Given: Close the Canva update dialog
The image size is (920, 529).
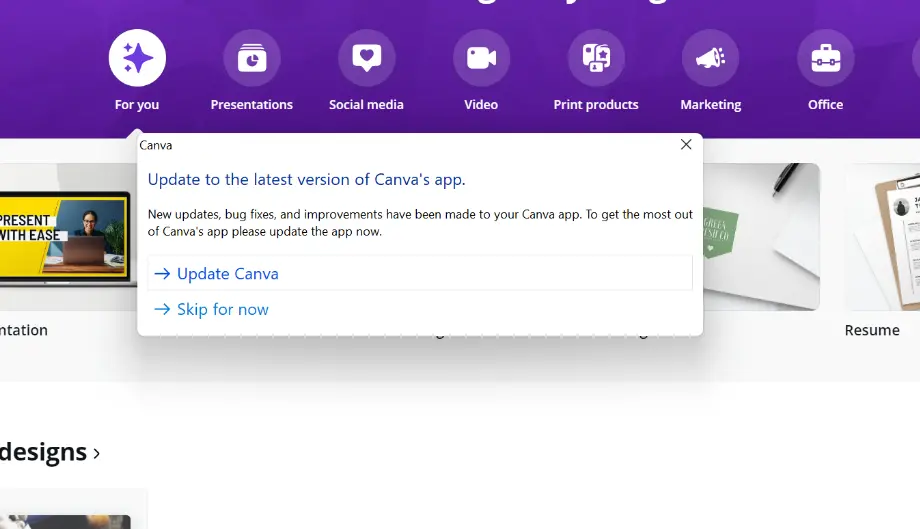Looking at the screenshot, I should pos(686,144).
